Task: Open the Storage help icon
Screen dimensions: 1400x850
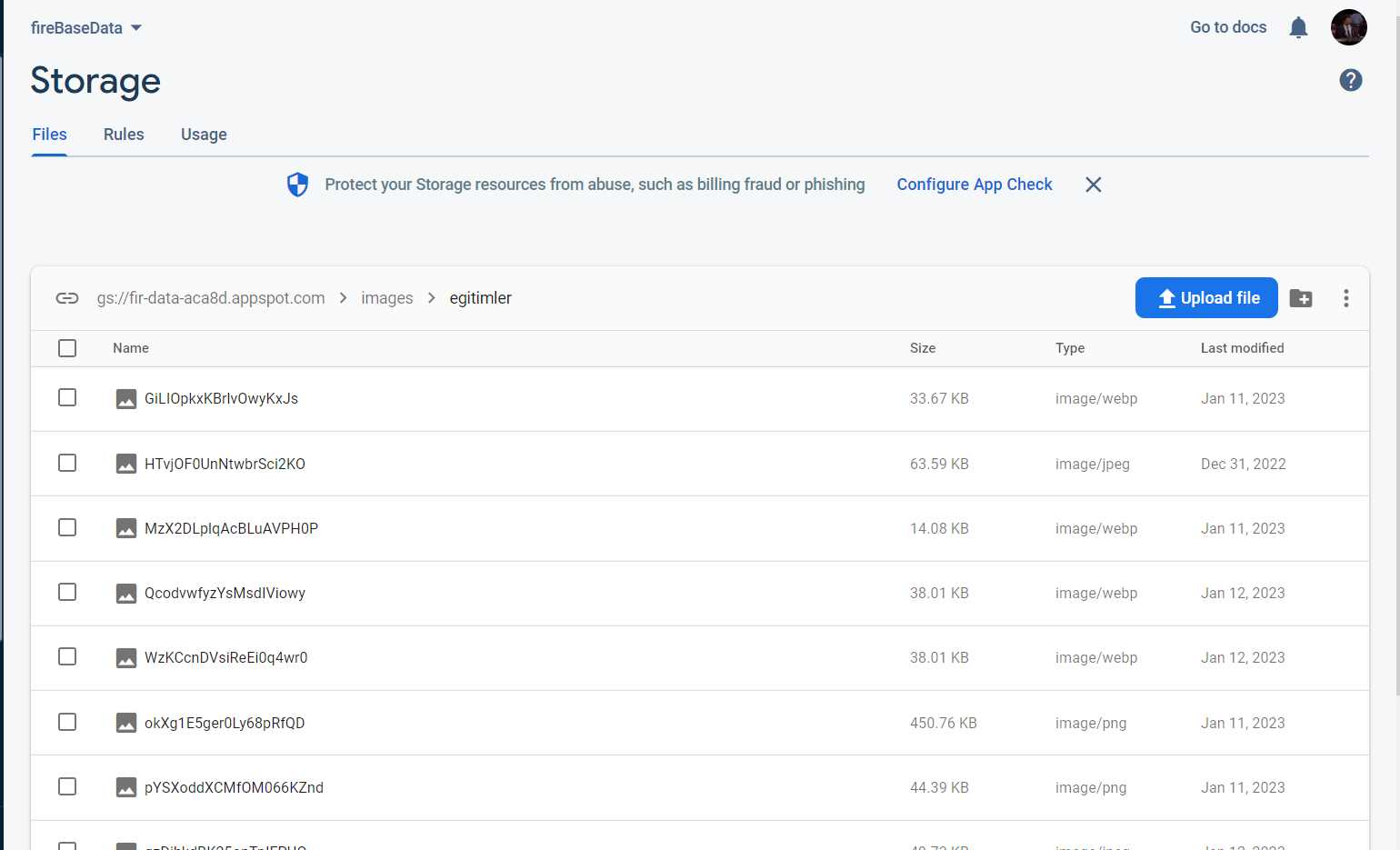Action: [1351, 80]
